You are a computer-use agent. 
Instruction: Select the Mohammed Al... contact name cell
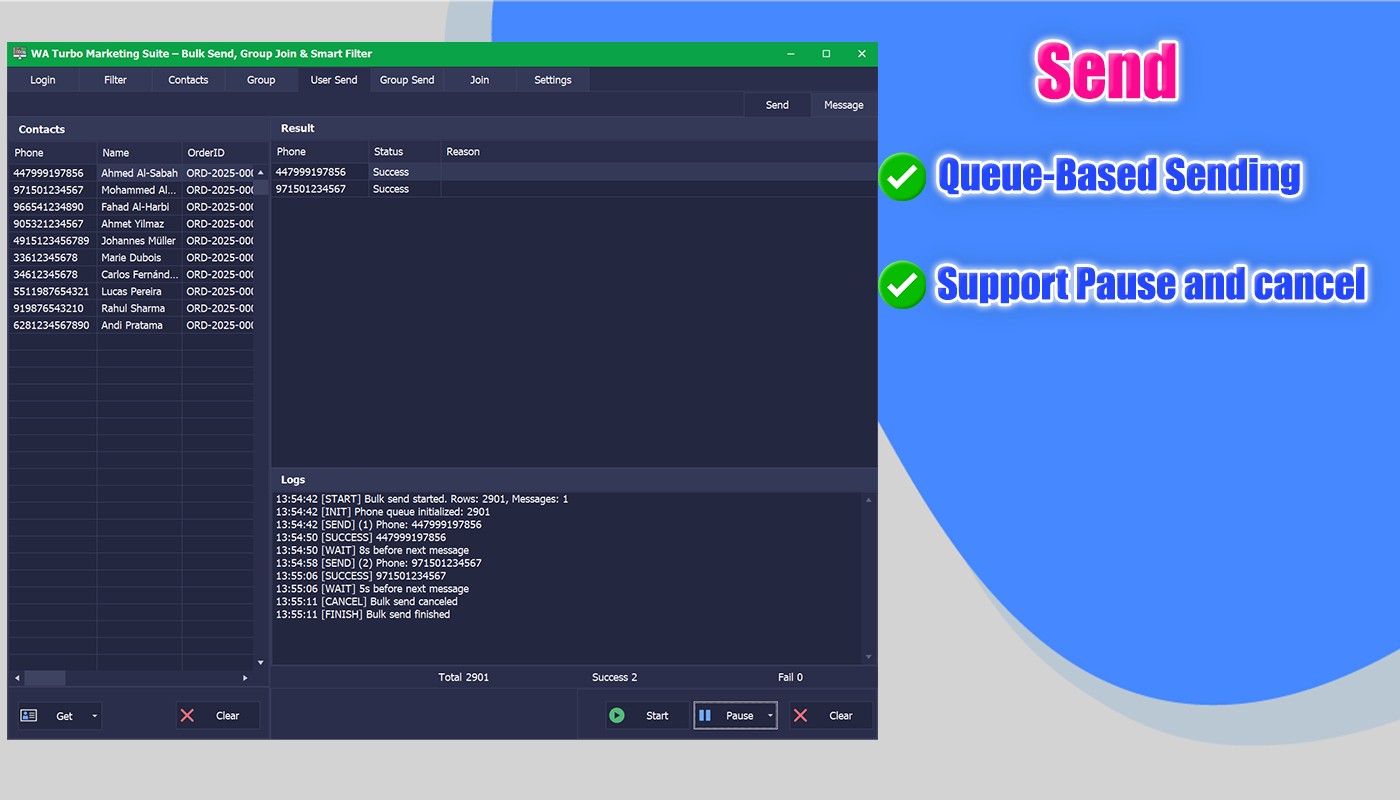(x=139, y=190)
